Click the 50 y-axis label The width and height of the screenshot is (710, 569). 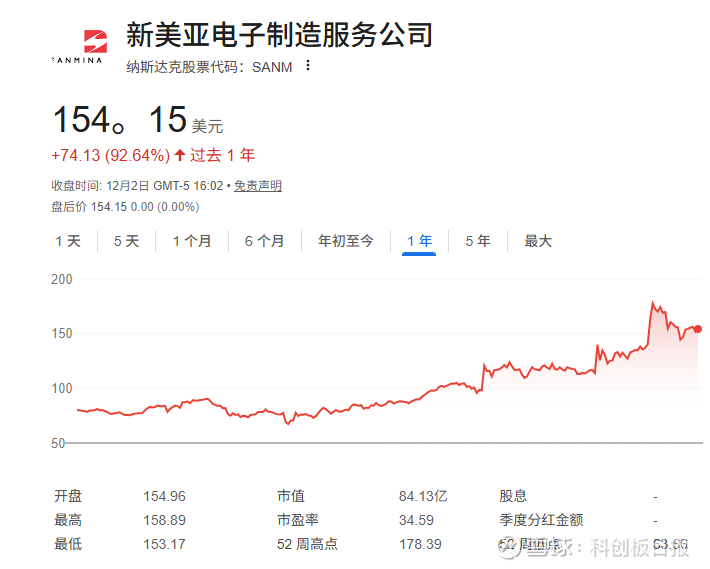[58, 443]
